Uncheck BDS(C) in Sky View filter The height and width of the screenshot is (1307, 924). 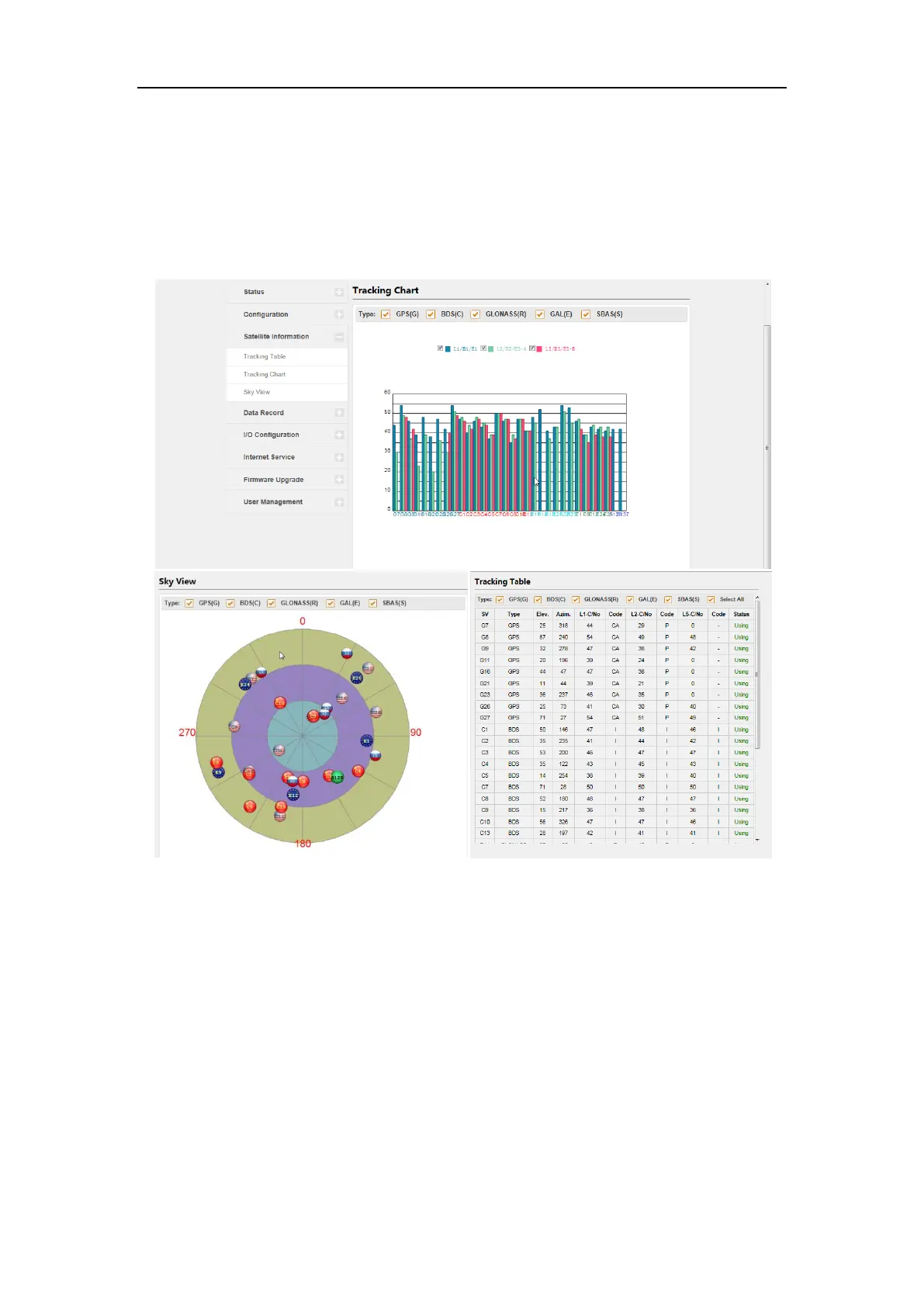click(x=230, y=603)
